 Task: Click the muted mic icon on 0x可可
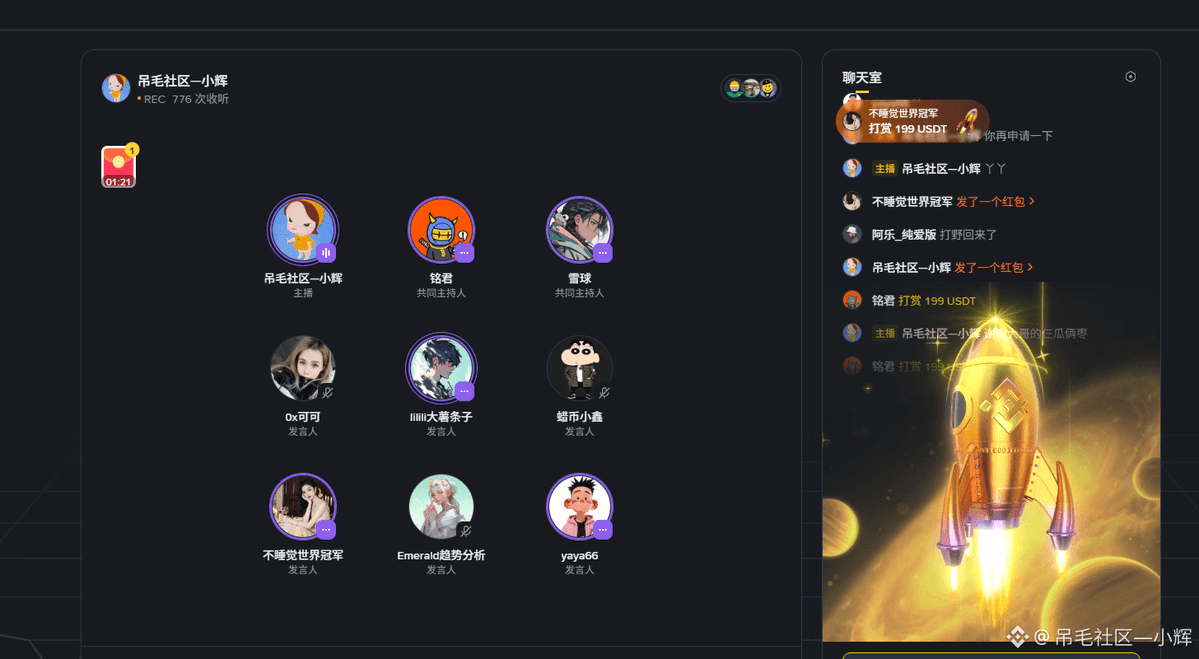pyautogui.click(x=327, y=392)
